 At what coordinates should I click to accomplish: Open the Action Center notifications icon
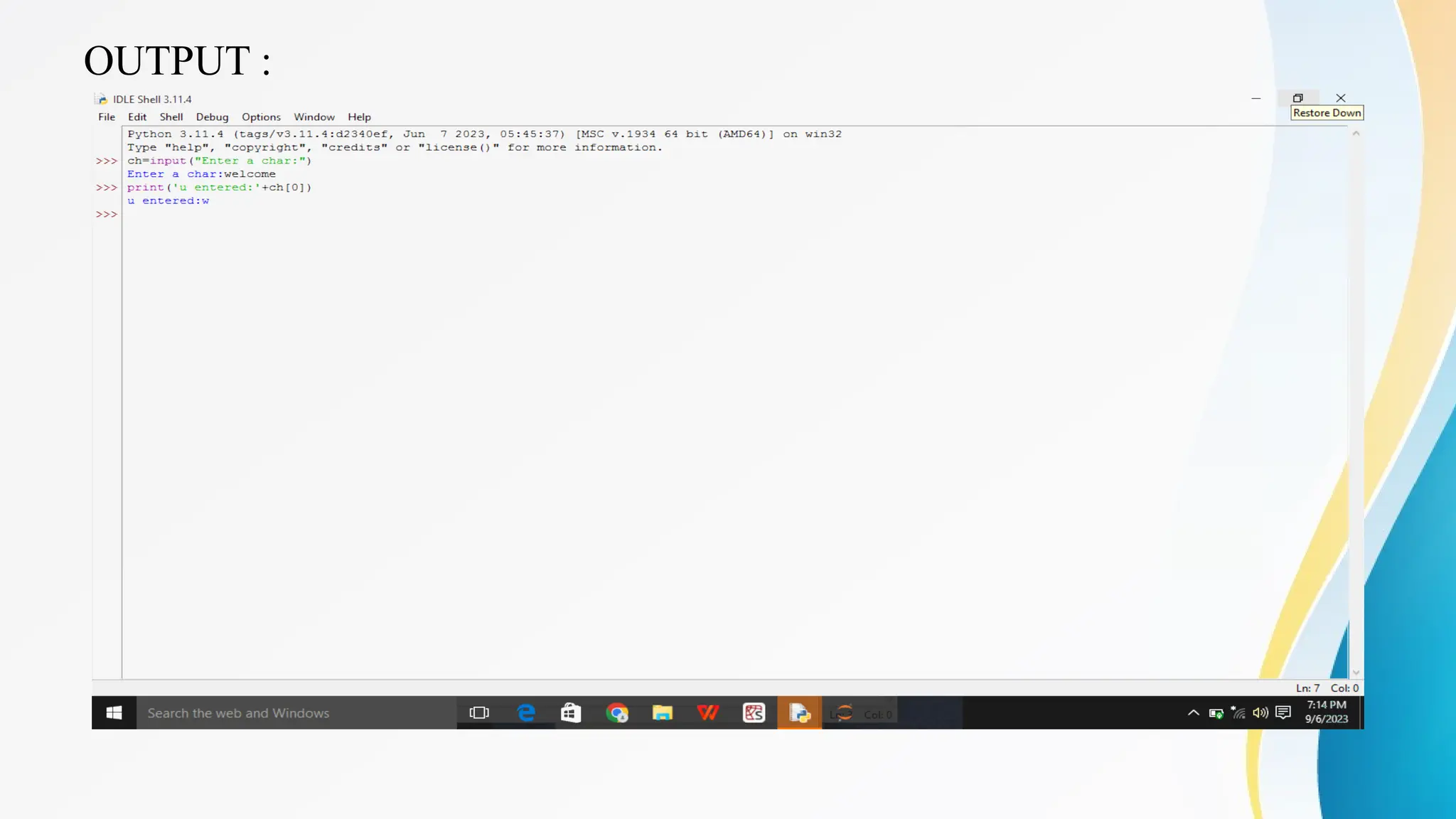coord(1283,712)
